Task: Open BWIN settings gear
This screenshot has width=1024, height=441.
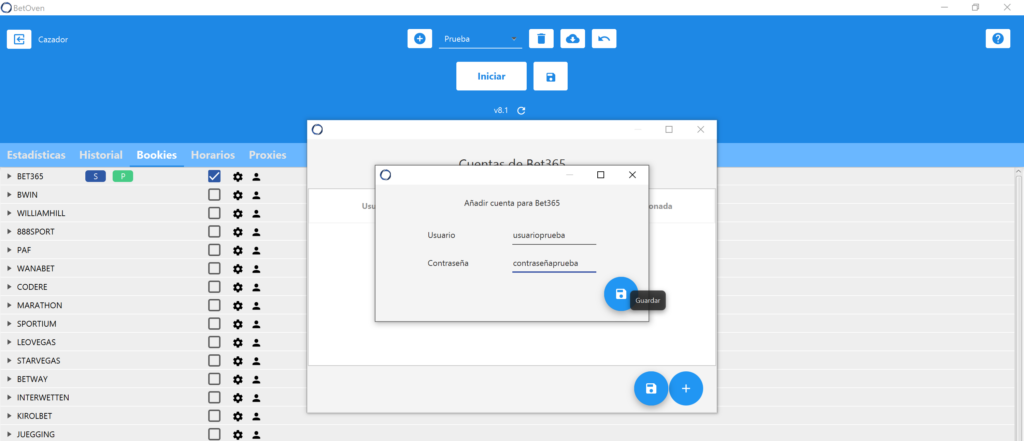Action: coord(238,195)
